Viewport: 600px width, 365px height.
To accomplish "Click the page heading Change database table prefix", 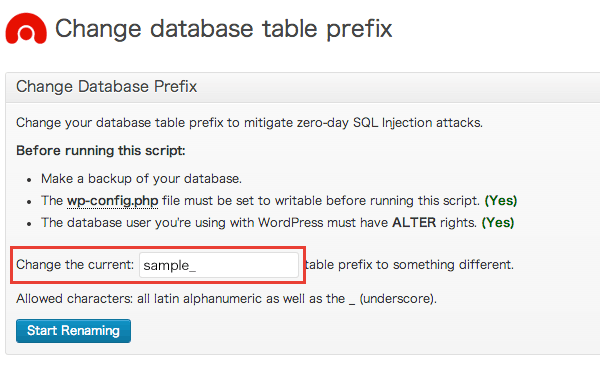I will (224, 29).
